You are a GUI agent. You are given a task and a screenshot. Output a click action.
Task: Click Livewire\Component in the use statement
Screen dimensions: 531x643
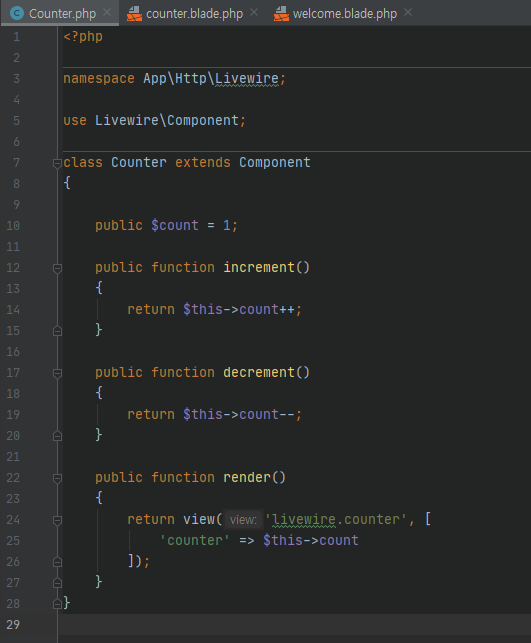(x=167, y=121)
